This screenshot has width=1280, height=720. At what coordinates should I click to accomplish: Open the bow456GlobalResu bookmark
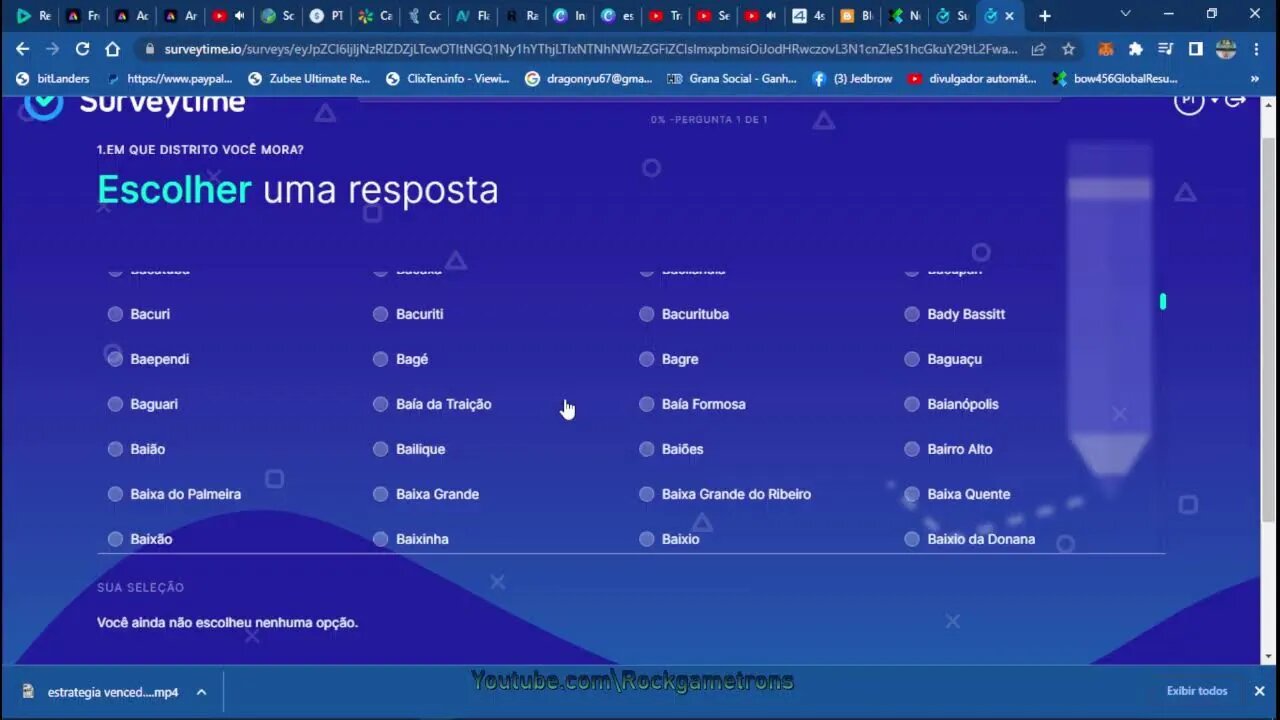click(1115, 78)
